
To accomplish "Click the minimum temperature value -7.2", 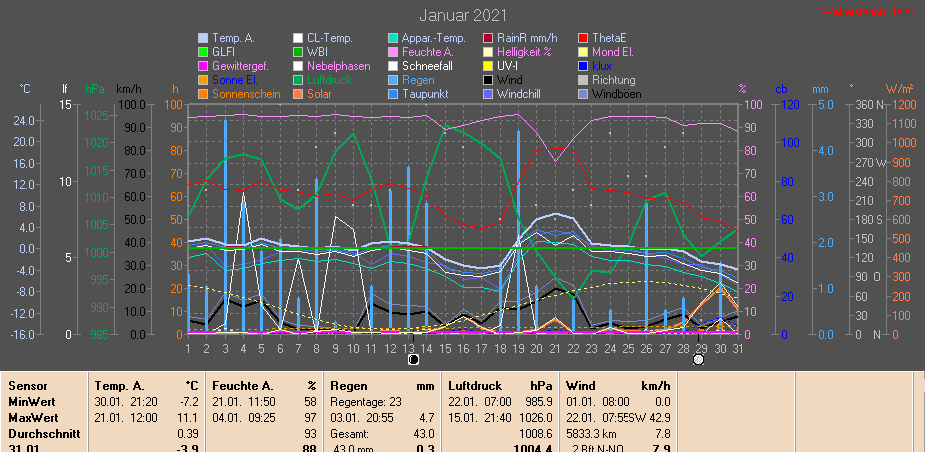I will (x=189, y=402).
